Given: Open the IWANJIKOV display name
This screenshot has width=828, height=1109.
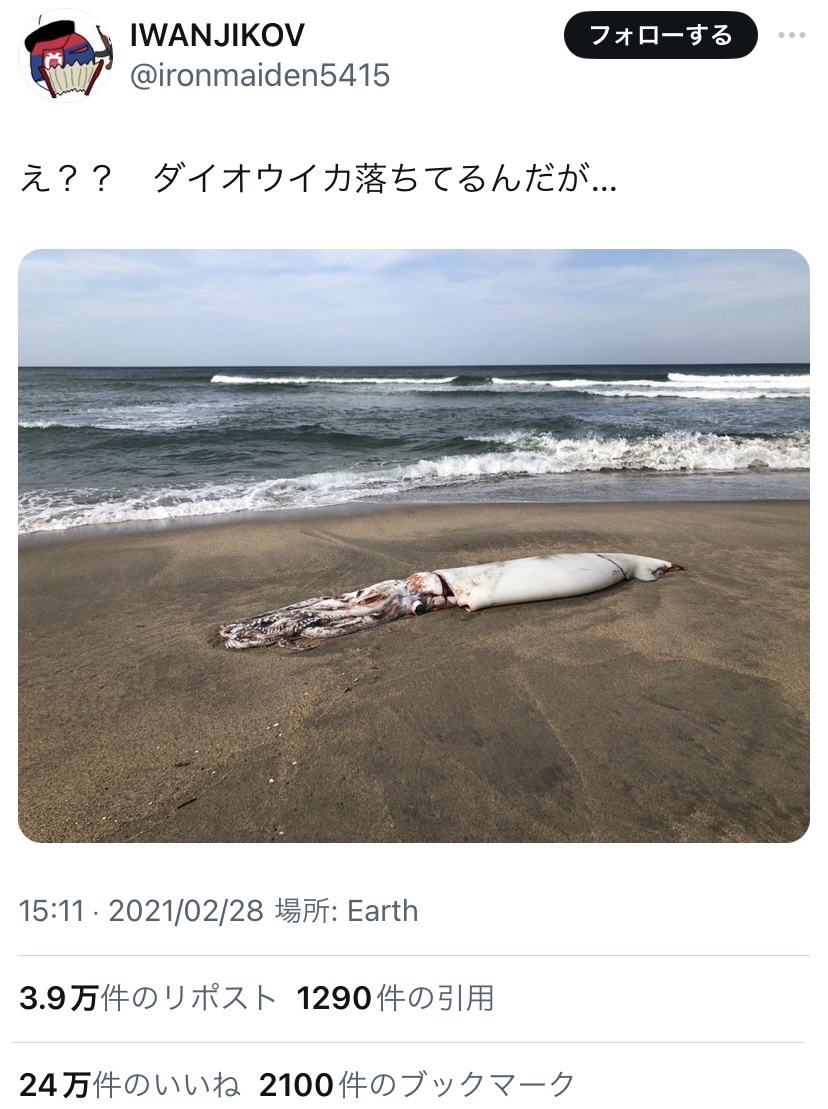Looking at the screenshot, I should (218, 35).
